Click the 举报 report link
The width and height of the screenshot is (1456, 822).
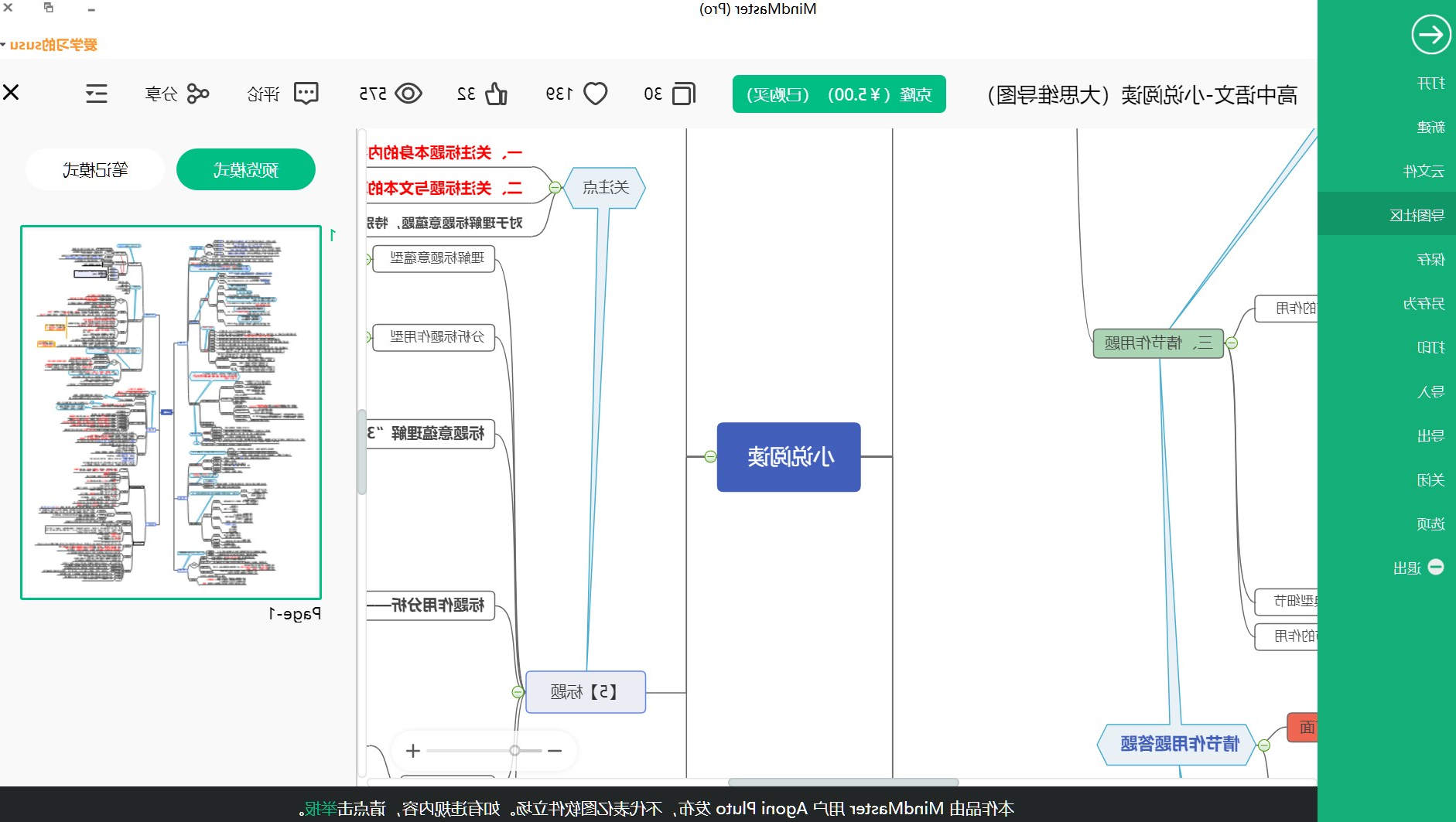tap(321, 809)
